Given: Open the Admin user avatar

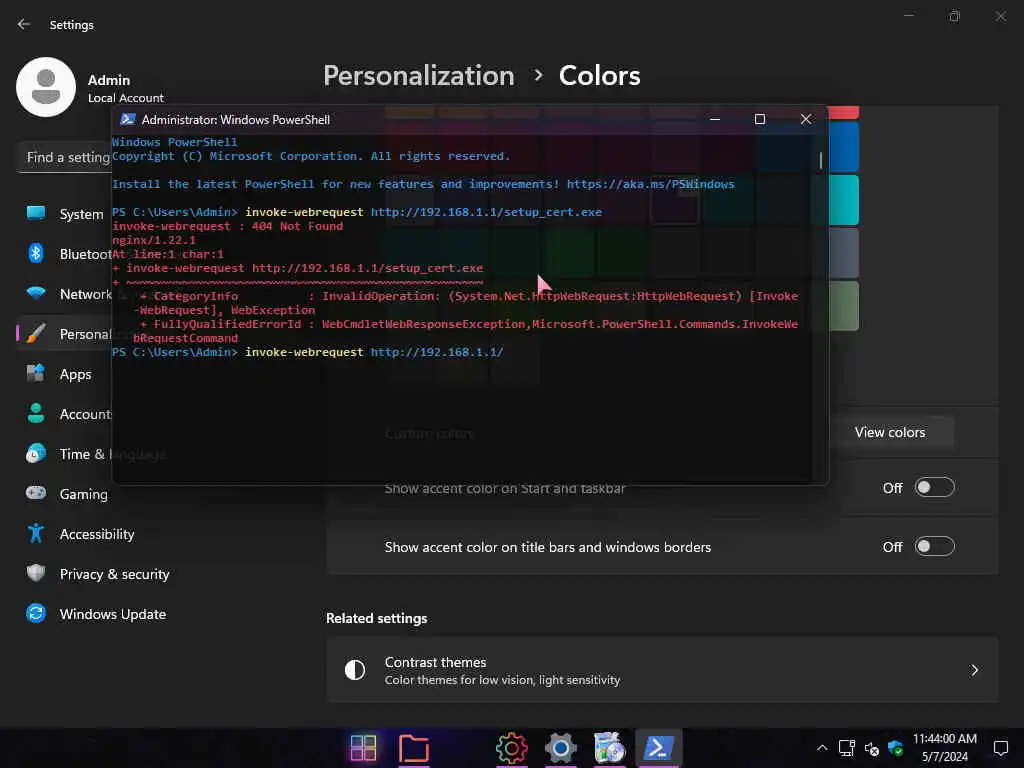Looking at the screenshot, I should 46,87.
